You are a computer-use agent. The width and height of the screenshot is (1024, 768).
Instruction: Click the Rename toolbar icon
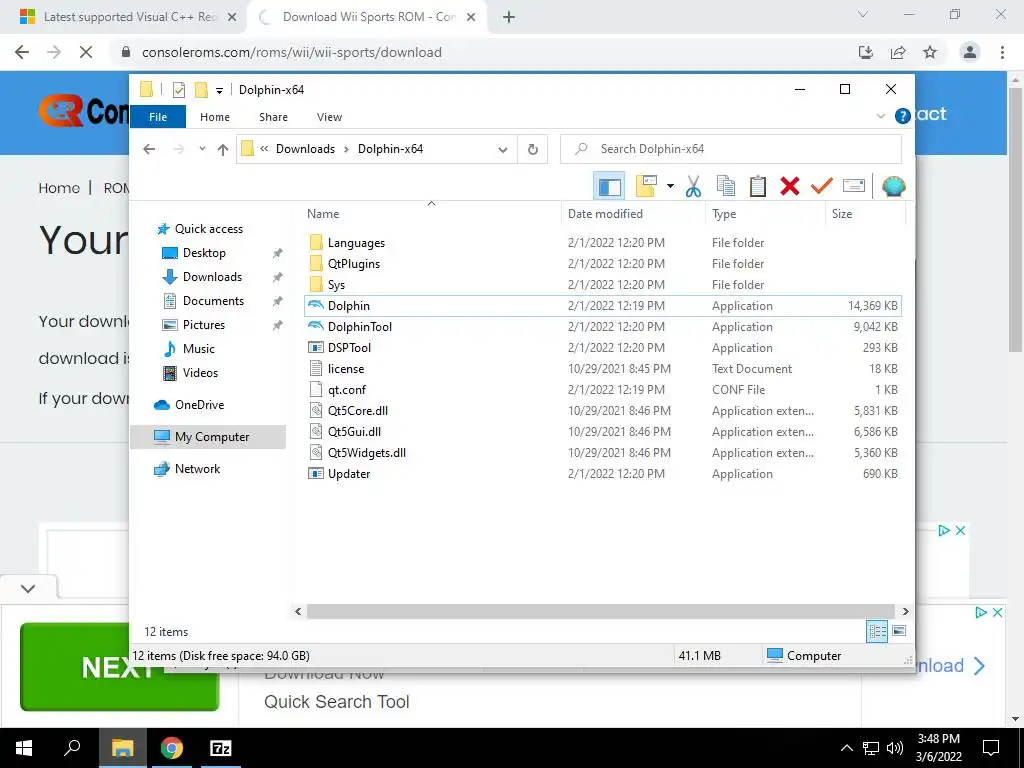point(854,187)
